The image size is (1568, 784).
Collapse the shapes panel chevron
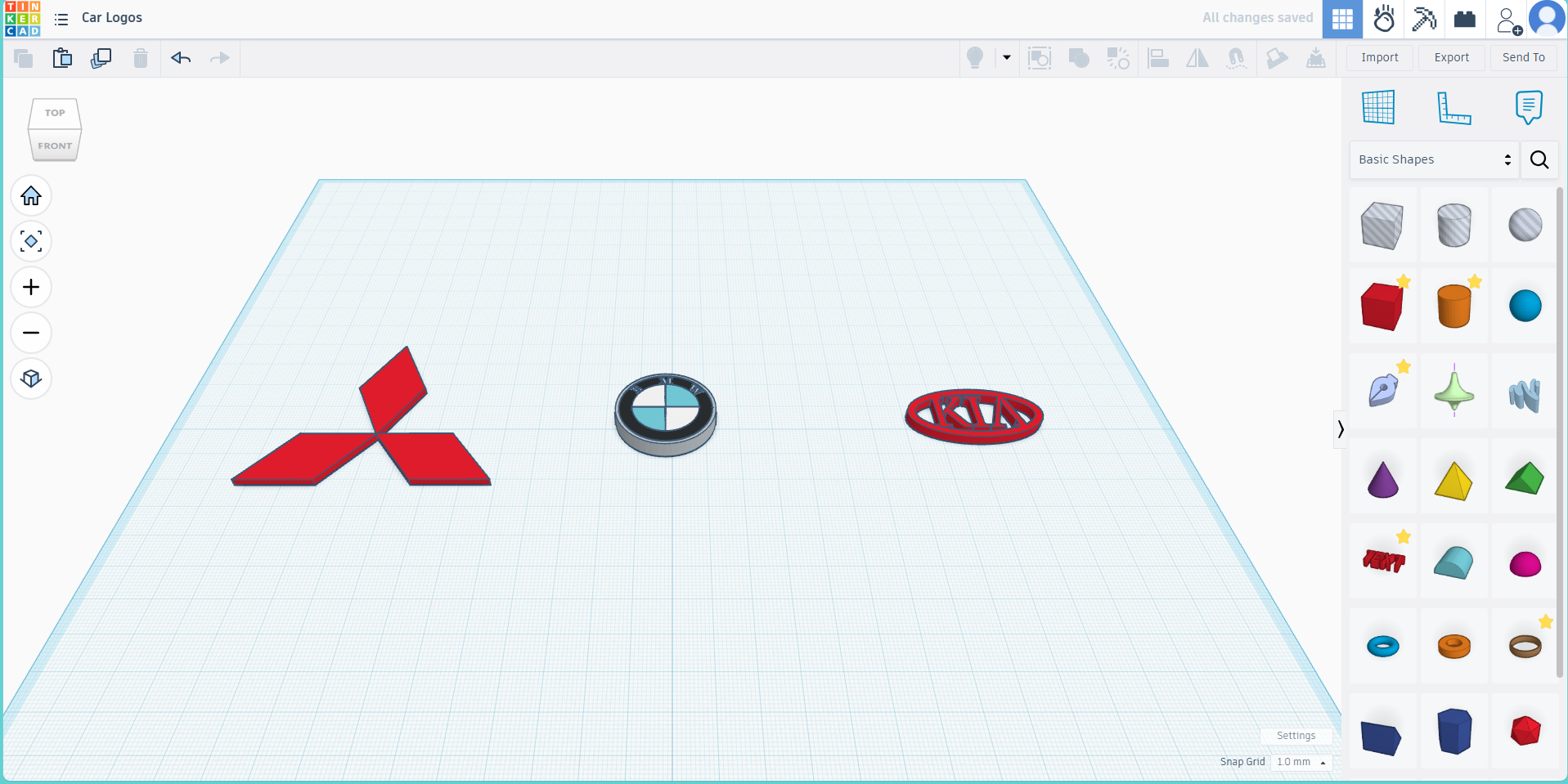click(x=1341, y=429)
